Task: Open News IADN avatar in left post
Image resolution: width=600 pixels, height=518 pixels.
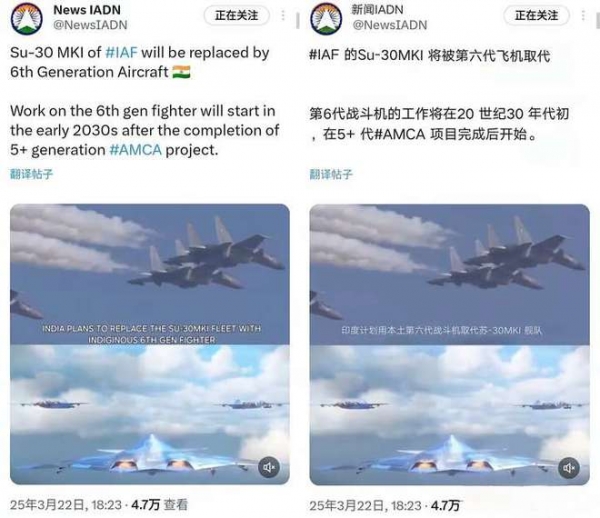Action: 27,18
